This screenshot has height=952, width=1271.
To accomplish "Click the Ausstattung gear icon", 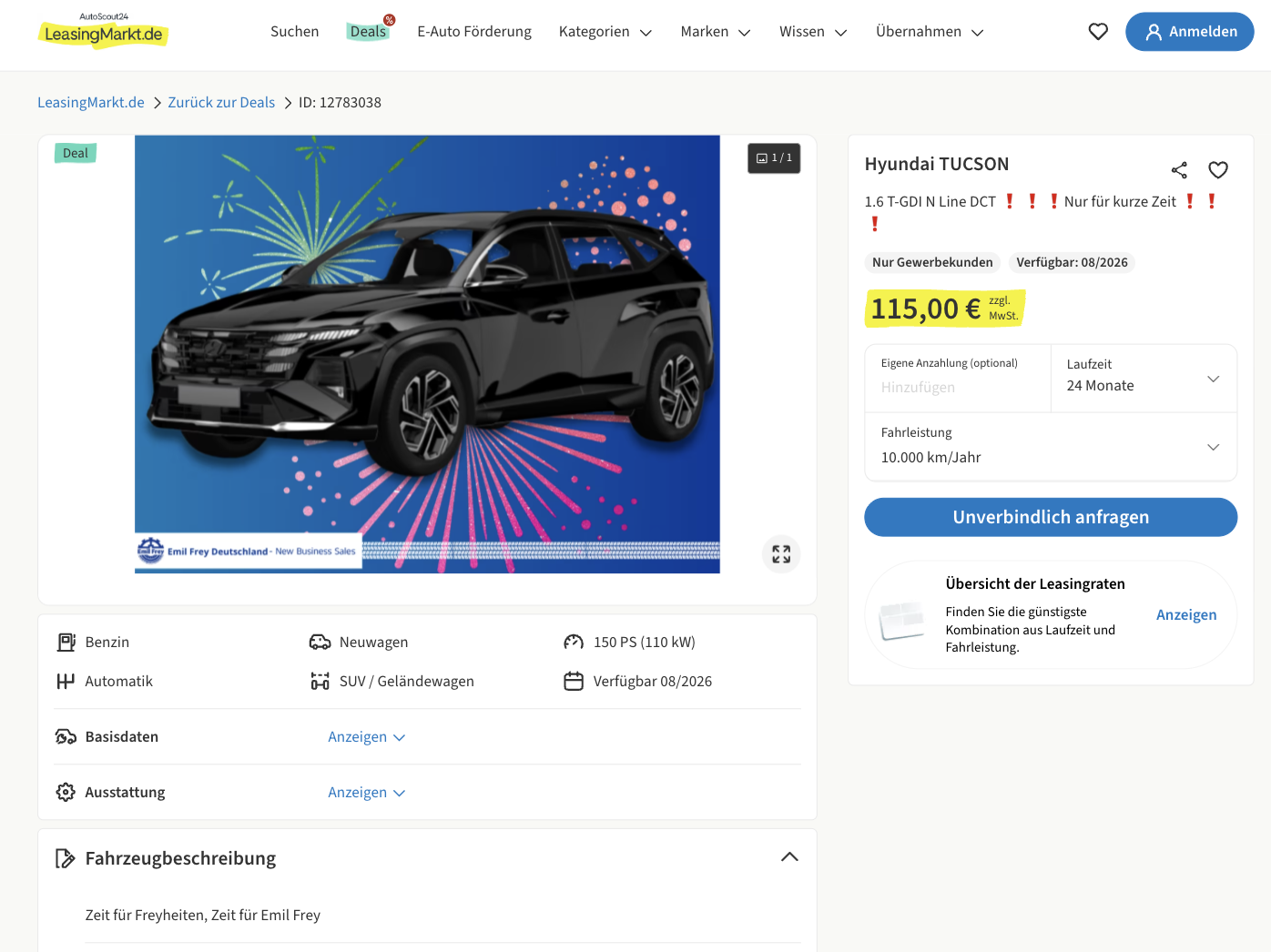I will [x=66, y=792].
